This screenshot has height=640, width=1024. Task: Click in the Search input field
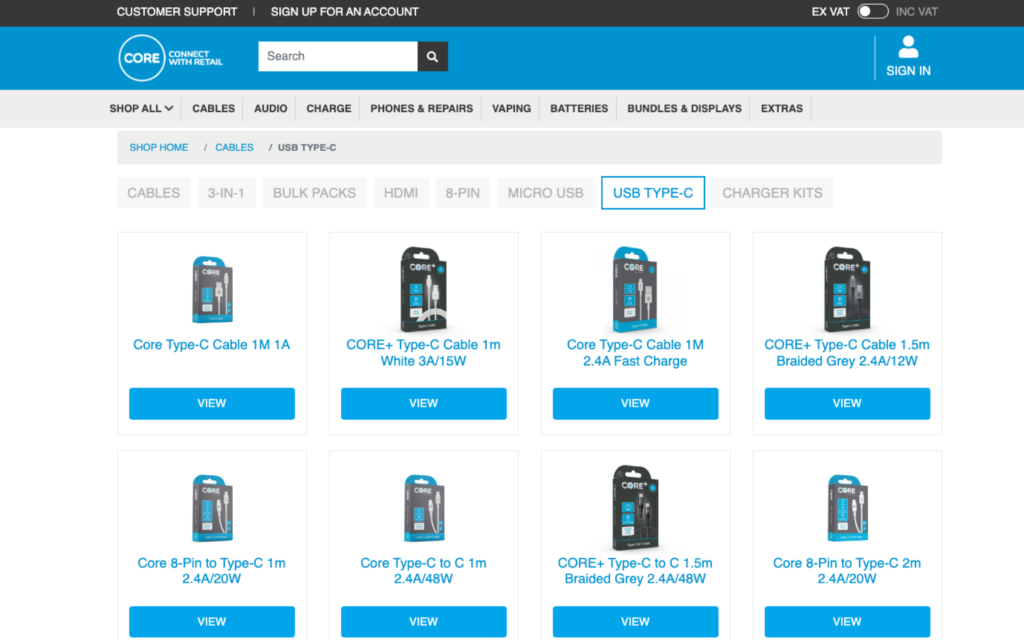[338, 57]
